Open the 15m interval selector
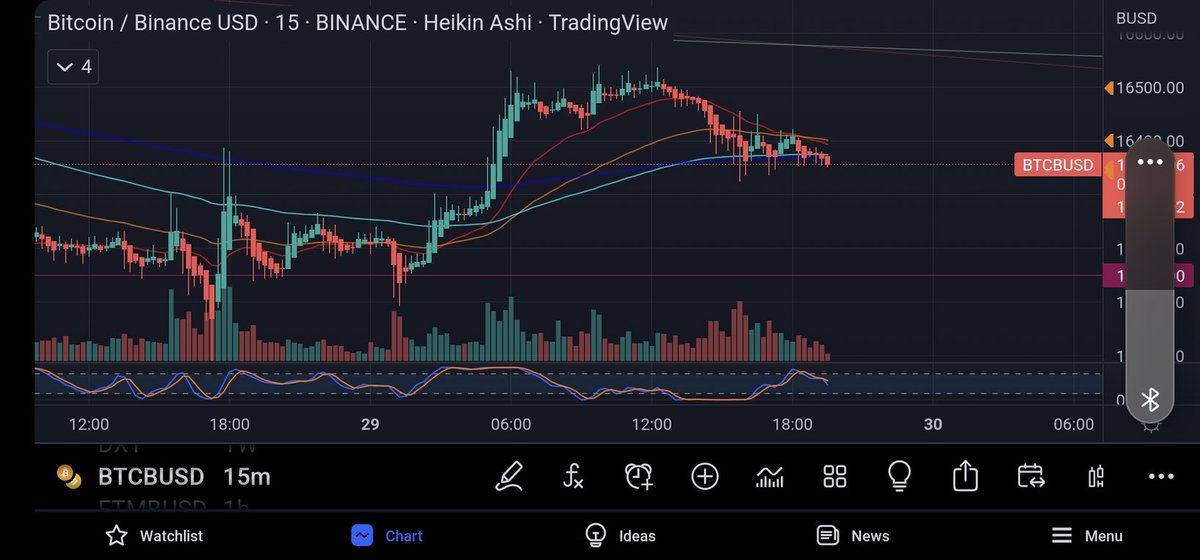This screenshot has width=1200, height=560. tap(246, 477)
